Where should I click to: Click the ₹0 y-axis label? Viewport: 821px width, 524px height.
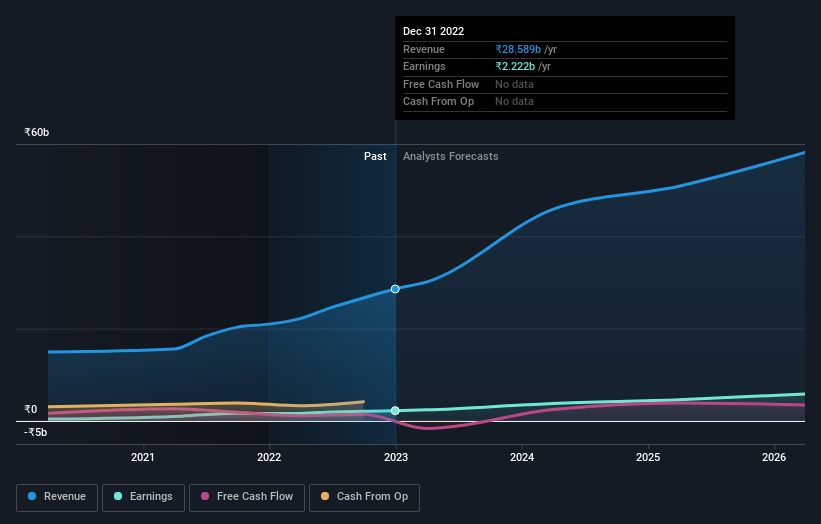[x=31, y=409]
